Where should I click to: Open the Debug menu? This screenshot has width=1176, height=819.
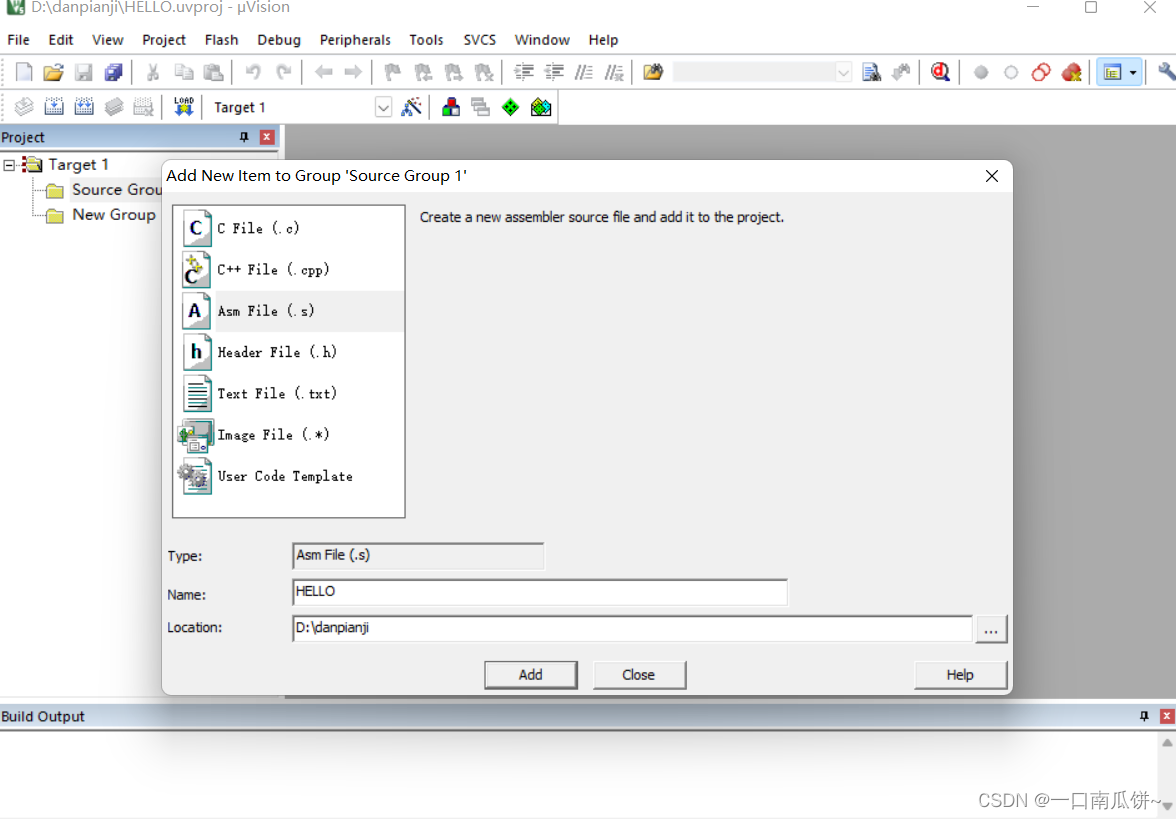[x=279, y=40]
